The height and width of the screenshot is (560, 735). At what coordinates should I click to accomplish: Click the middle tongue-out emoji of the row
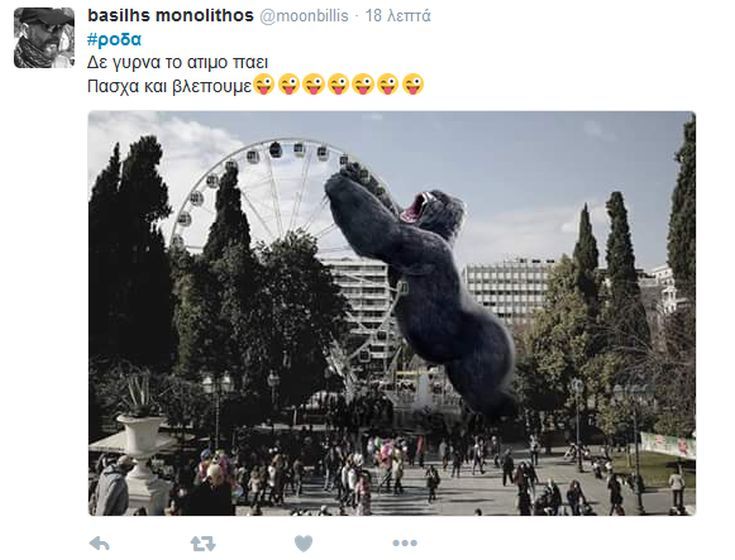[x=338, y=85]
